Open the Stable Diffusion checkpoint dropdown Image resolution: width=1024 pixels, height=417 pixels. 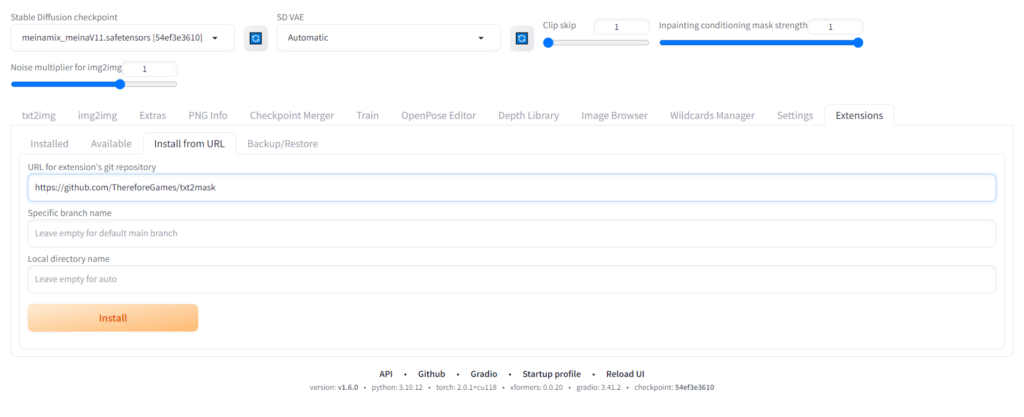[123, 38]
